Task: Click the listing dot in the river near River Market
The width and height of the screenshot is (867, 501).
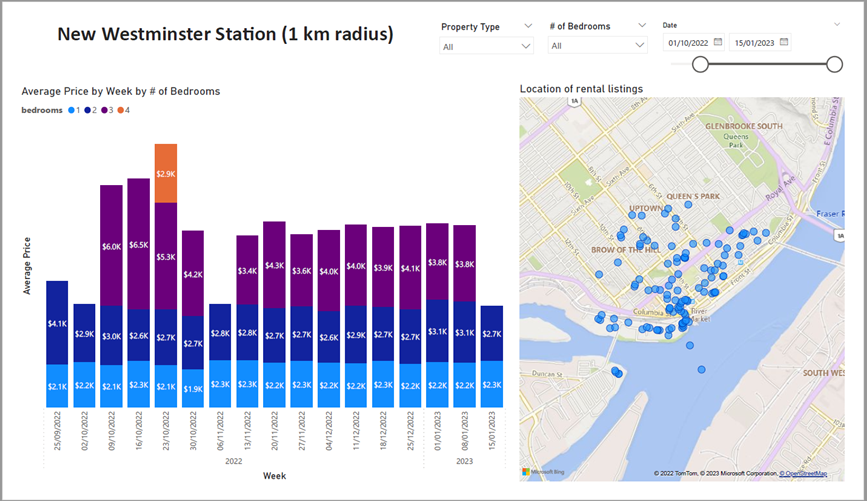Action: [x=690, y=345]
